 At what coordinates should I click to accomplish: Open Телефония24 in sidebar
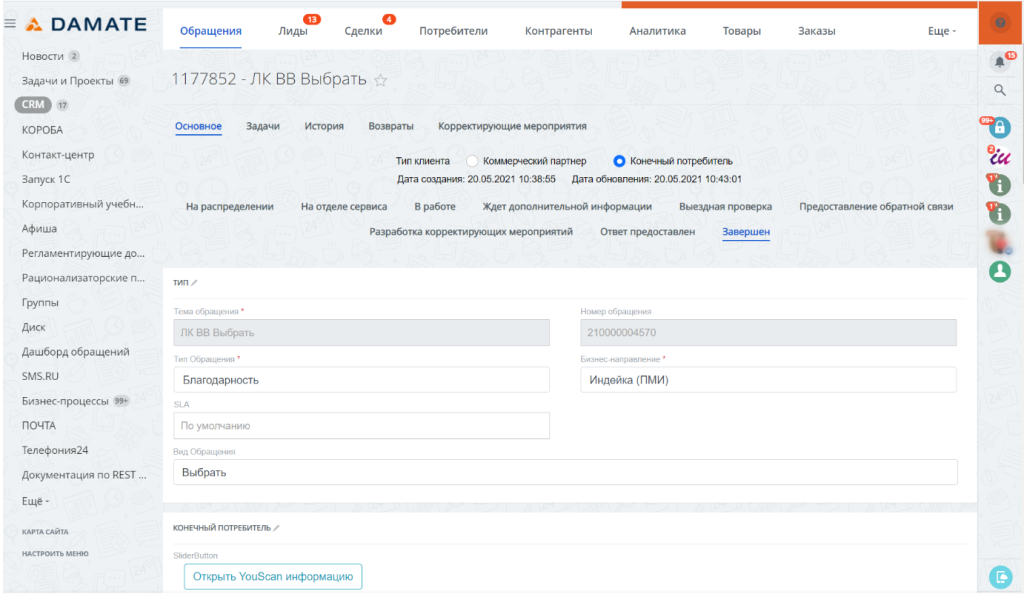[x=55, y=450]
